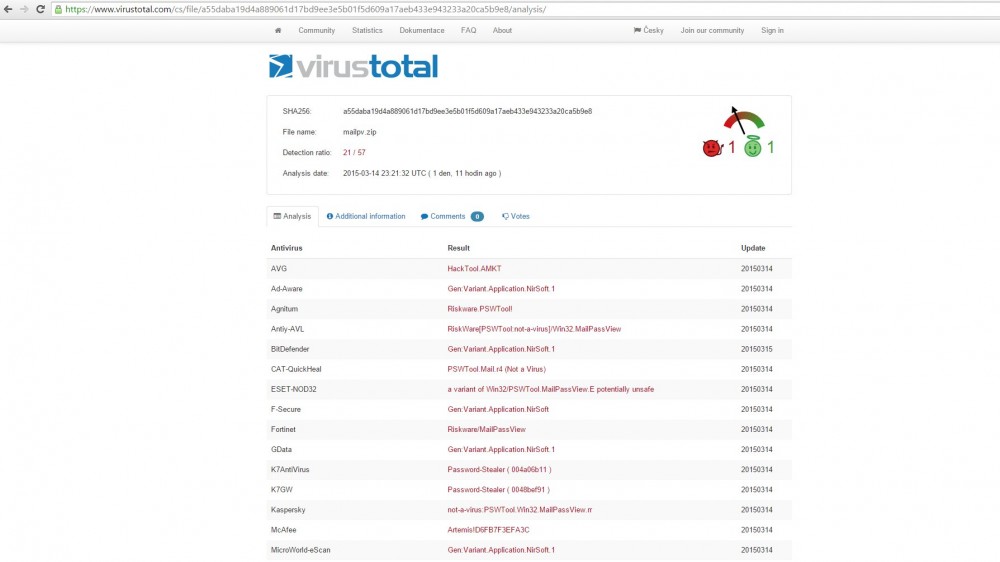Open the Statistics page

[x=367, y=31]
